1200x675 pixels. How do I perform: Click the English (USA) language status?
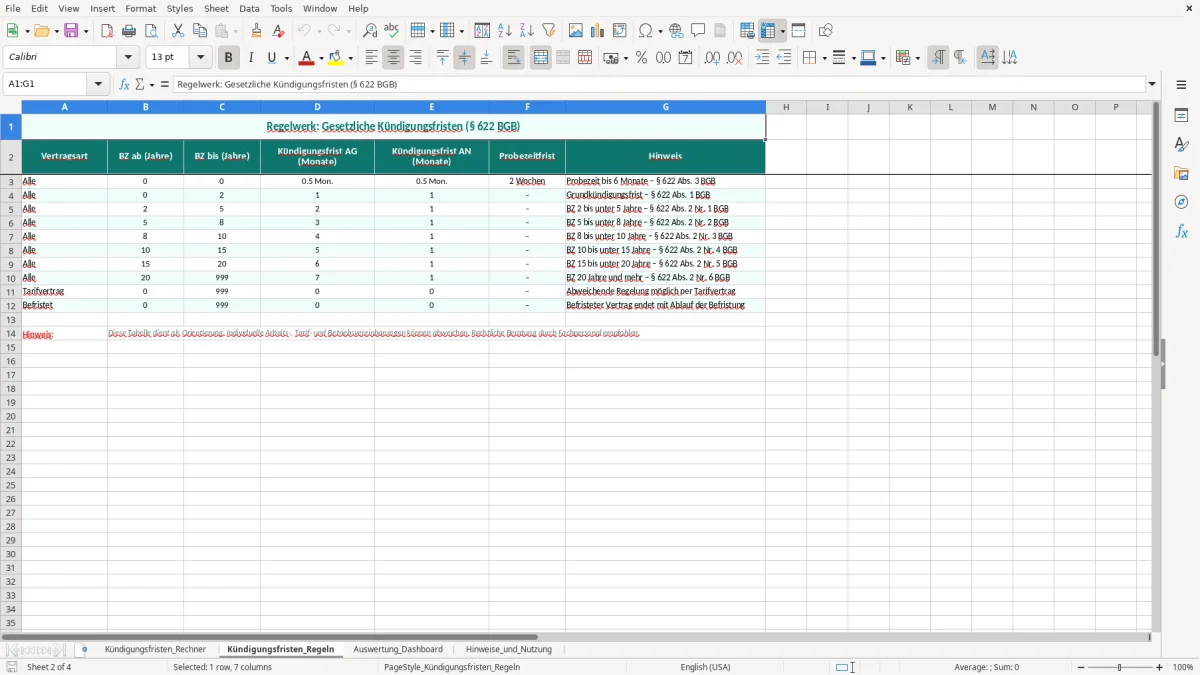pos(705,667)
